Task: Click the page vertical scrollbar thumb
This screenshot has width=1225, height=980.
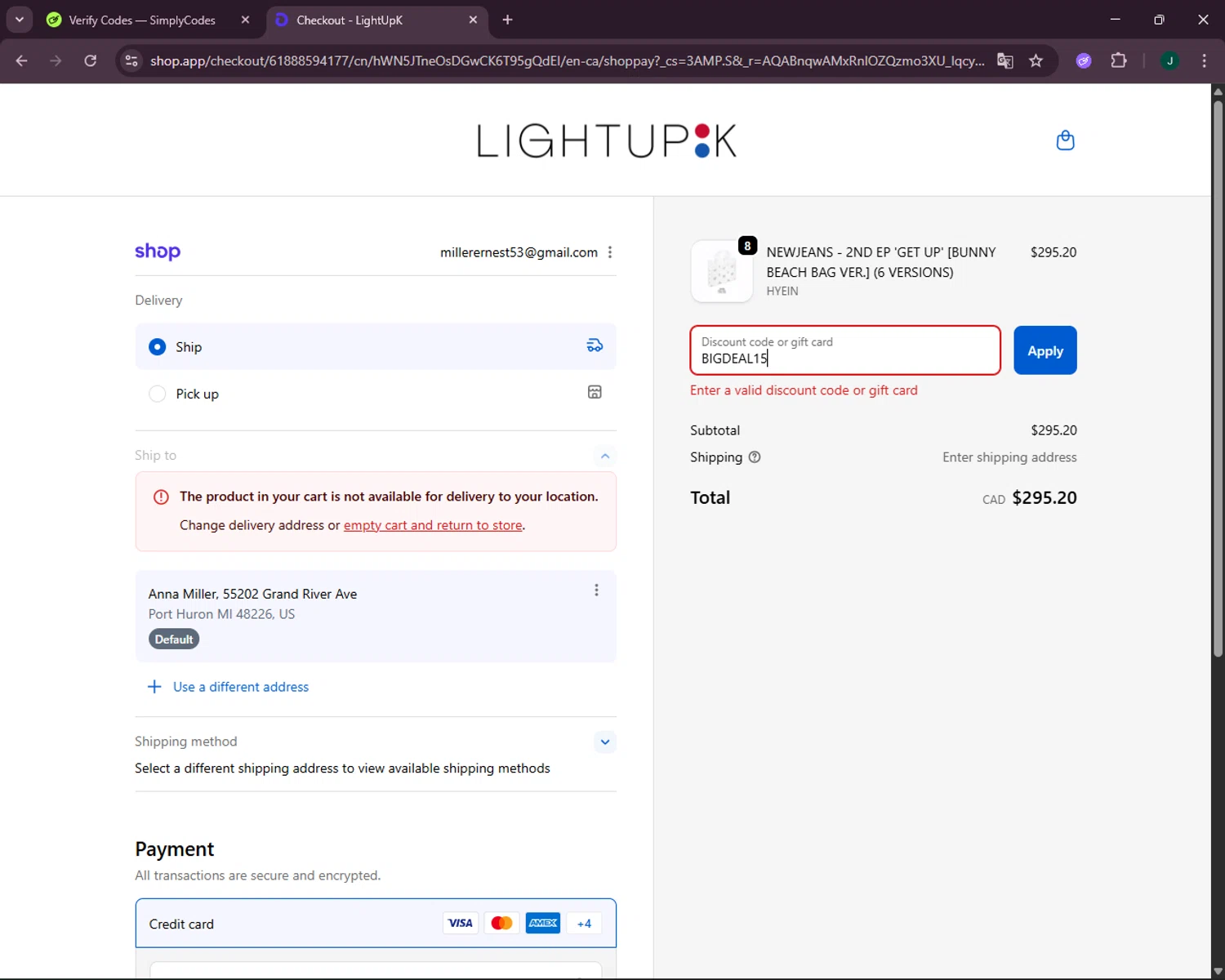Action: (1218, 378)
